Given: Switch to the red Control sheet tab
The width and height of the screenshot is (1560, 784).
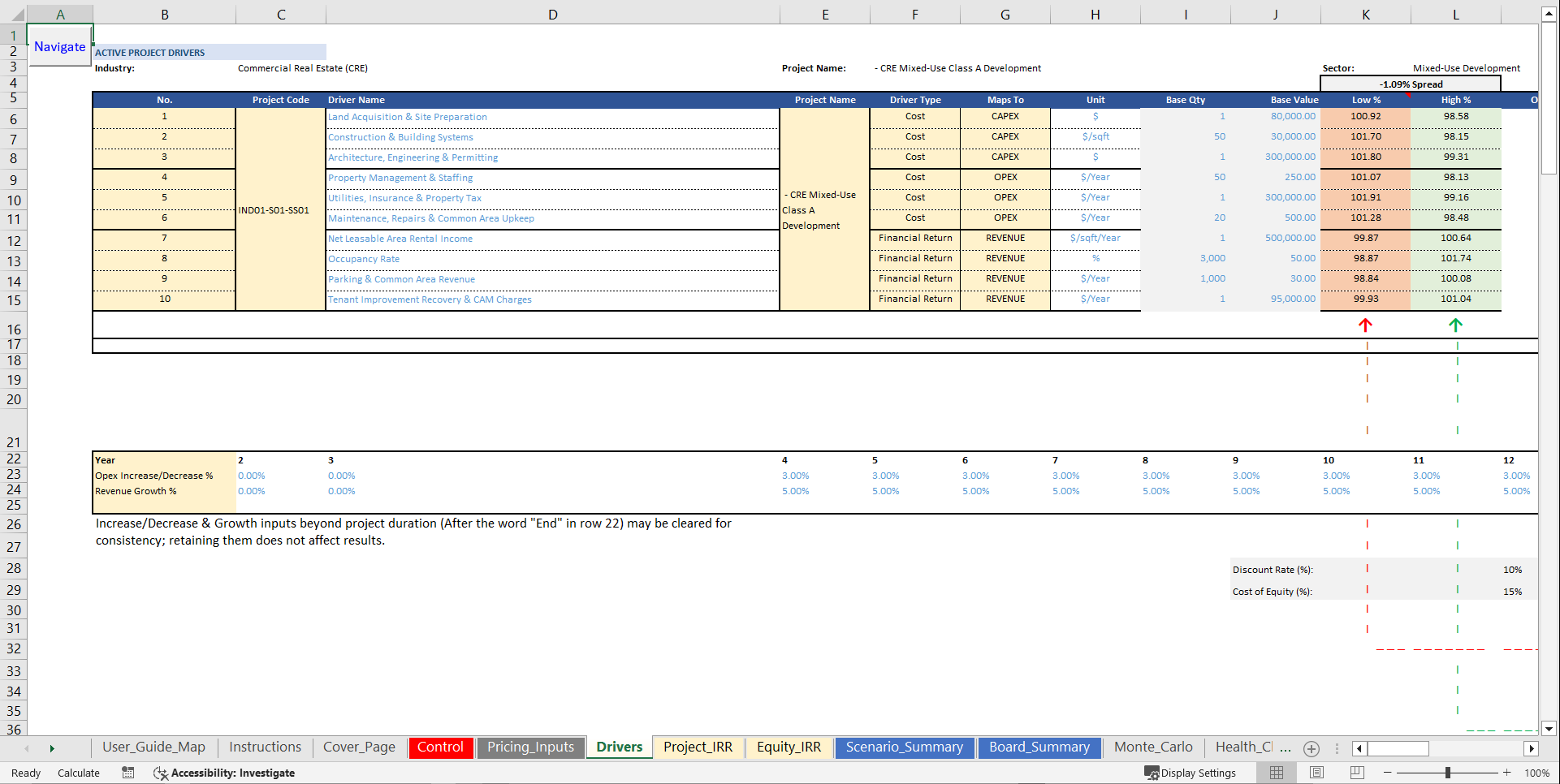Looking at the screenshot, I should point(440,747).
